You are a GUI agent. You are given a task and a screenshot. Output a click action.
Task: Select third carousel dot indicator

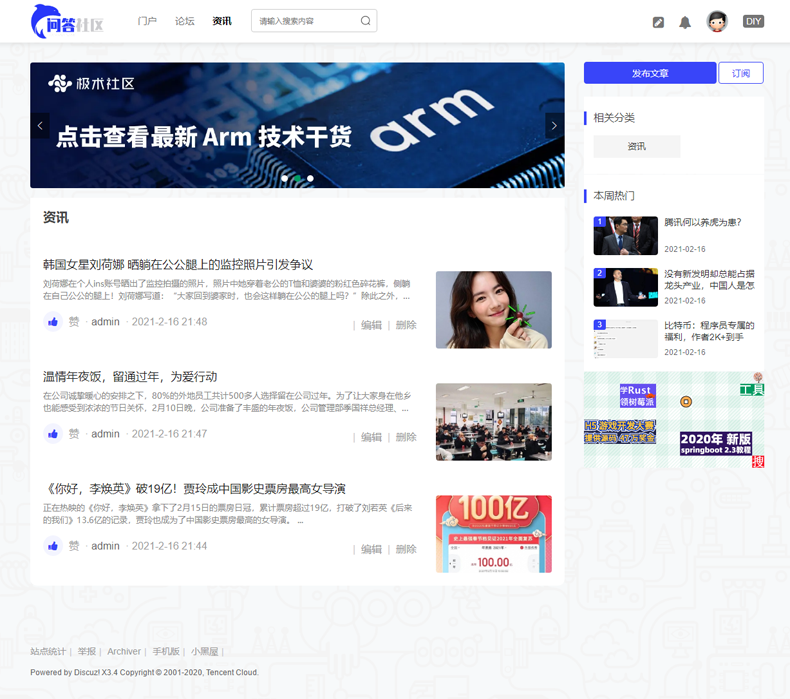pyautogui.click(x=310, y=178)
